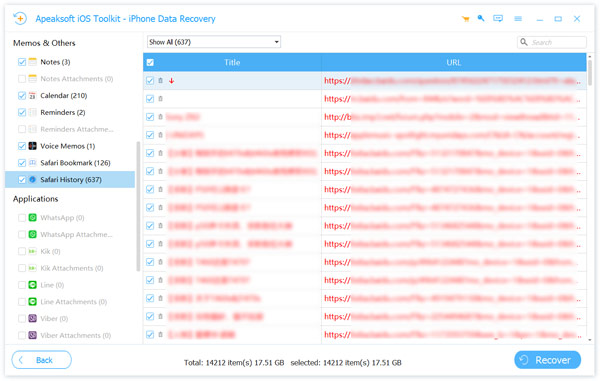Click the Voice Memos category icon
The width and height of the screenshot is (600, 381).
tap(33, 146)
